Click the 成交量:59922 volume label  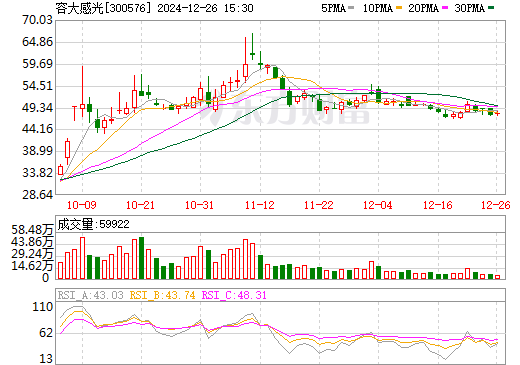93,224
